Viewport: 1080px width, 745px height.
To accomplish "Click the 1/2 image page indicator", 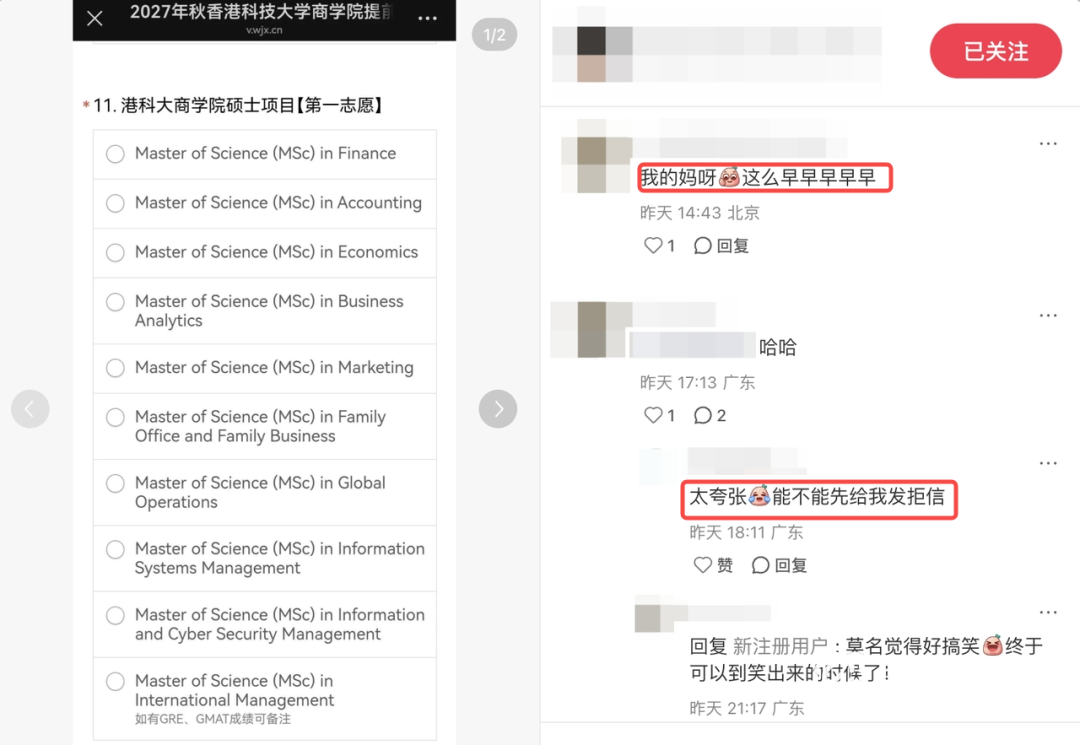I will 495,36.
